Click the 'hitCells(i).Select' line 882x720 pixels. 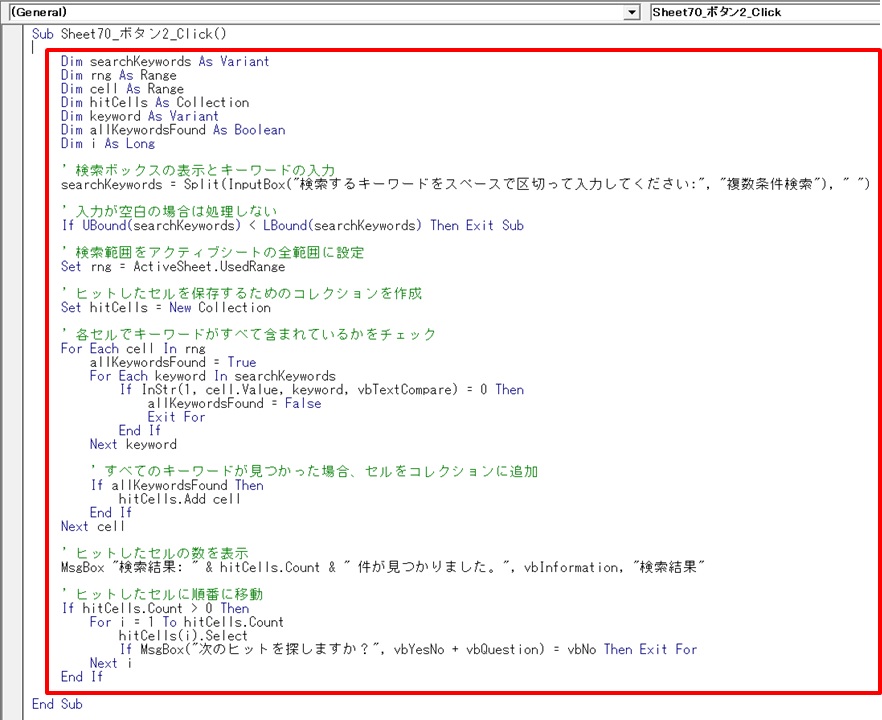click(183, 636)
